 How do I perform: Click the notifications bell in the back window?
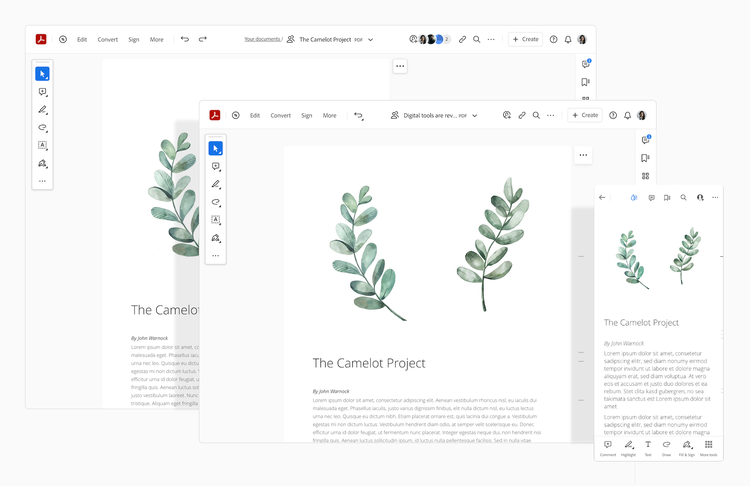click(568, 39)
